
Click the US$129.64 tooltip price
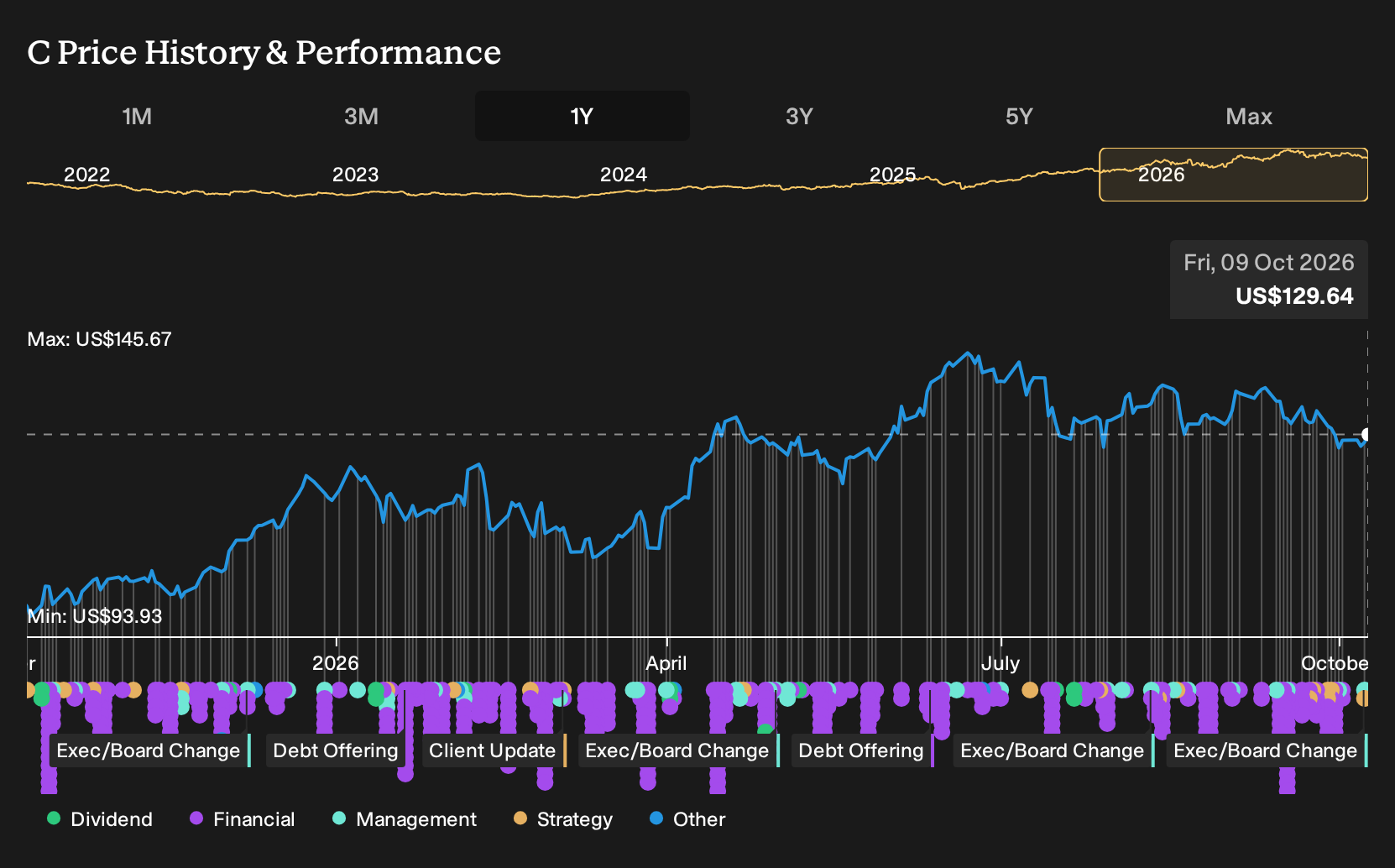coord(1294,296)
